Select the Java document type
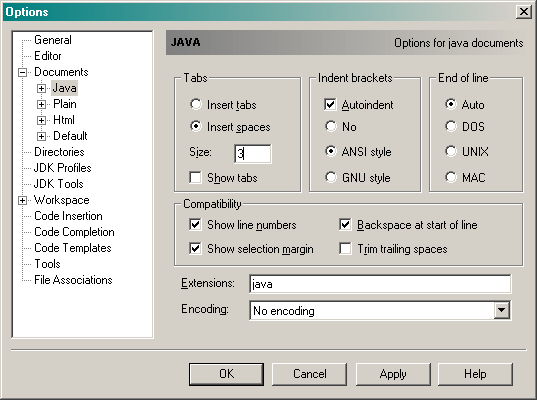The width and height of the screenshot is (537, 400). (x=64, y=88)
